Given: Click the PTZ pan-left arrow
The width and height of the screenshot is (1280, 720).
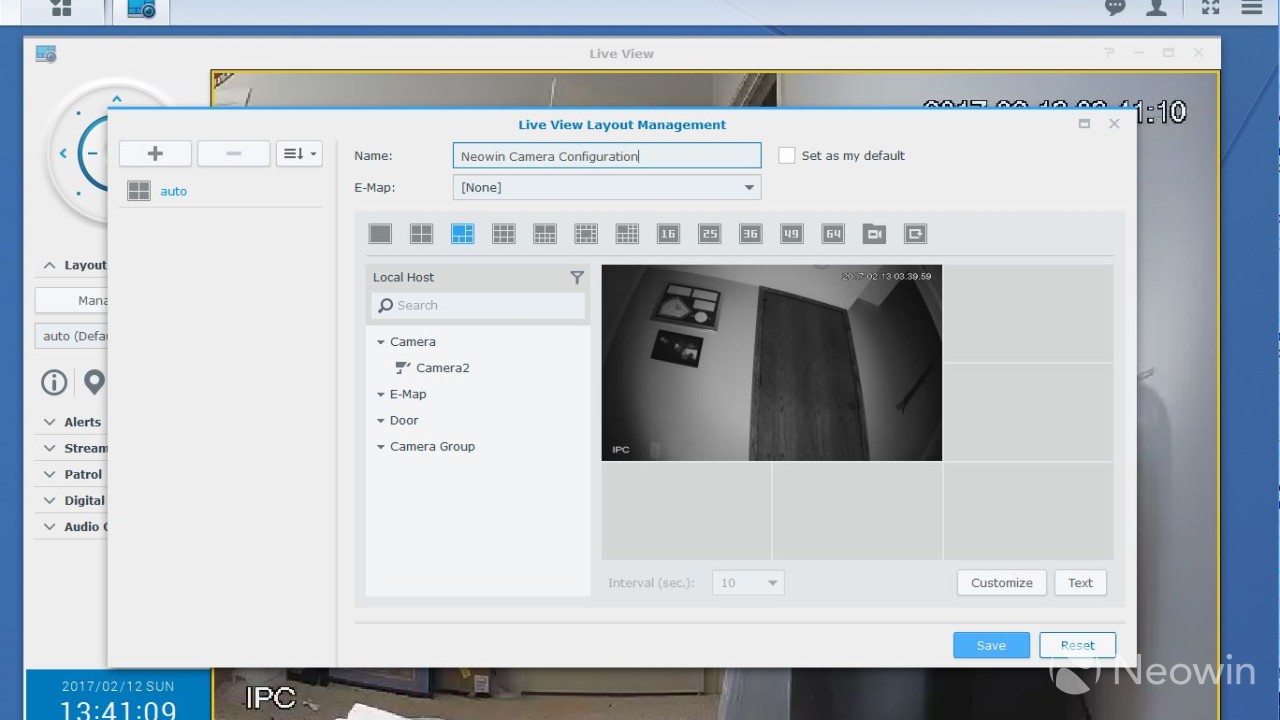Looking at the screenshot, I should (63, 153).
